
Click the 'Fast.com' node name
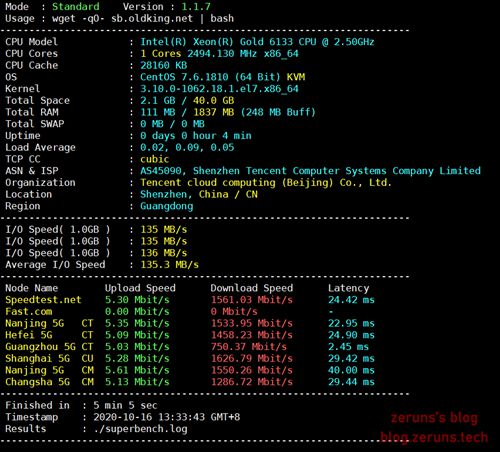pos(29,312)
